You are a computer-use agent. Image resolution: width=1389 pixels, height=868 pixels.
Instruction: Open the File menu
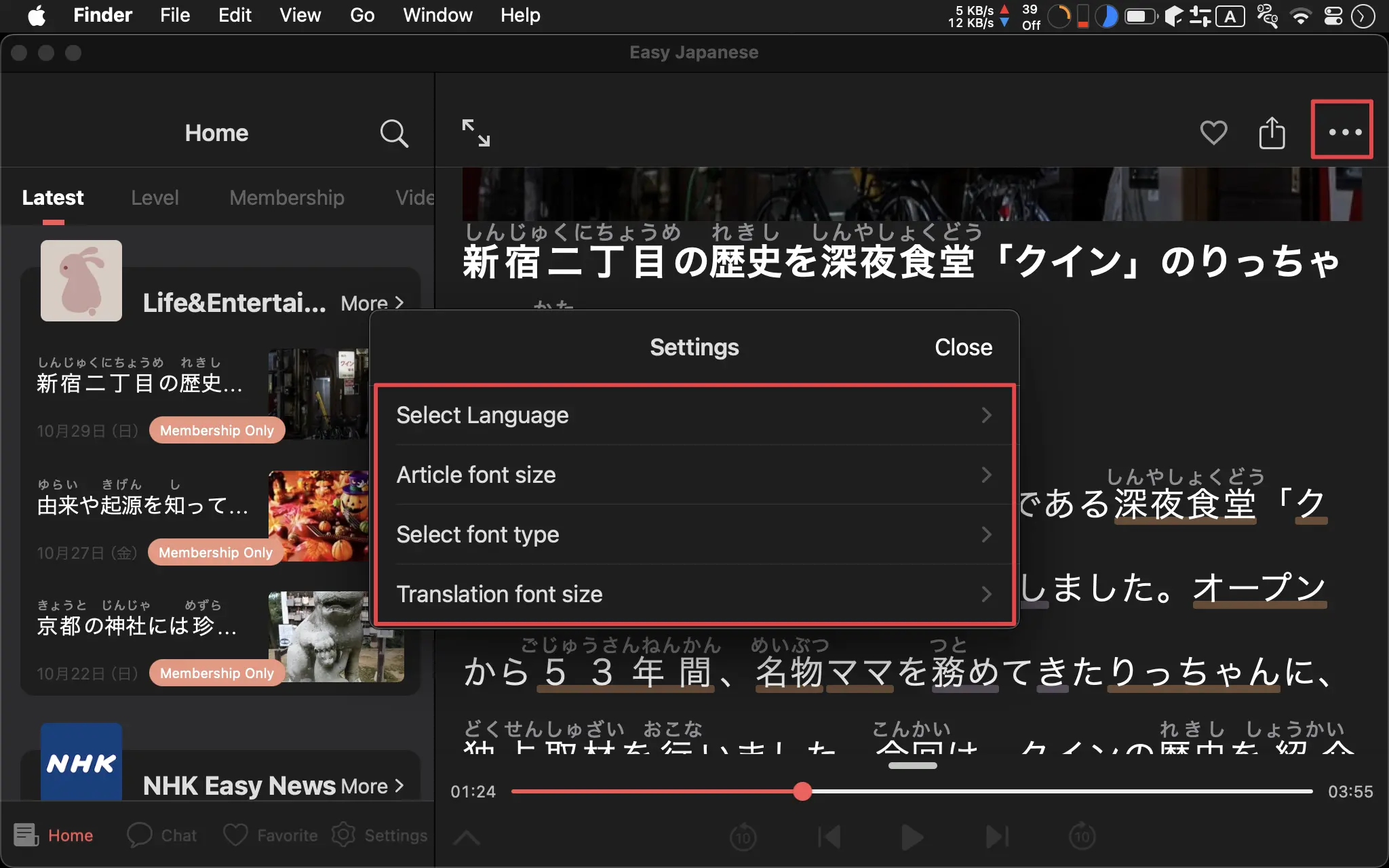[x=175, y=15]
